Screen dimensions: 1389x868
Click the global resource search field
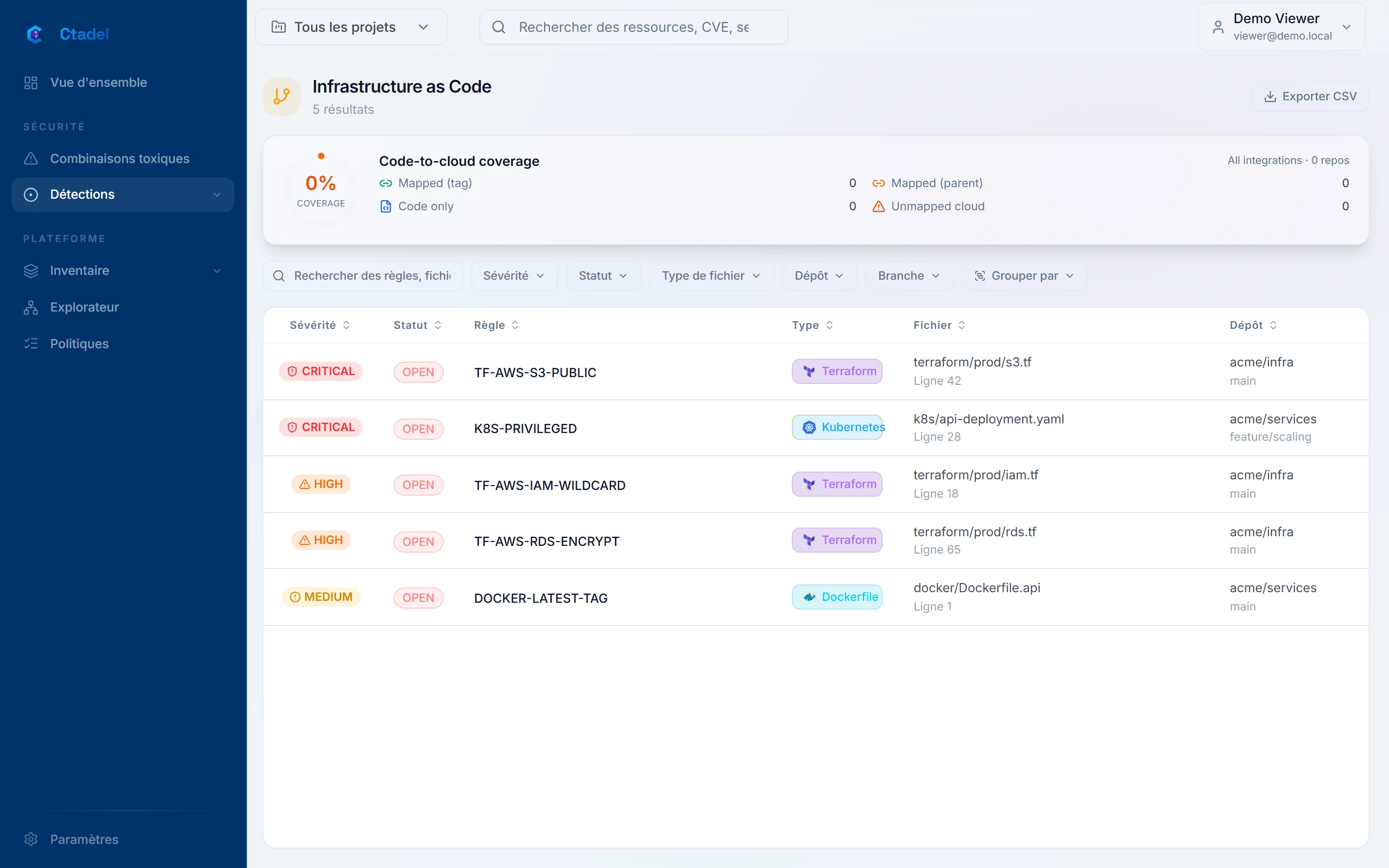pos(633,27)
